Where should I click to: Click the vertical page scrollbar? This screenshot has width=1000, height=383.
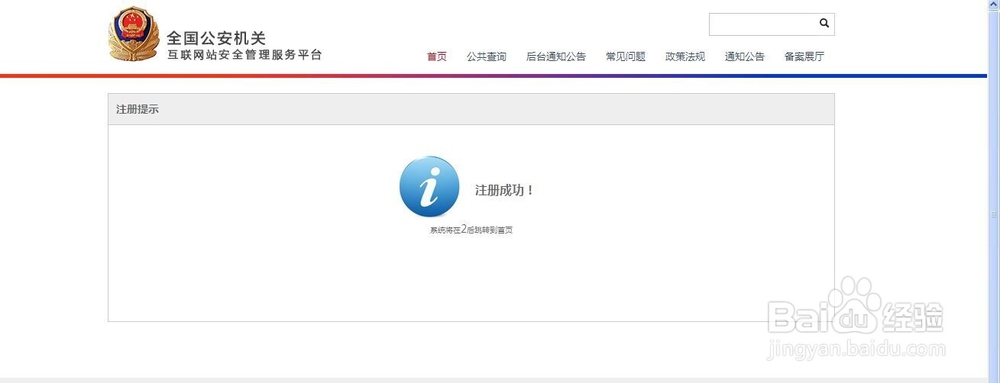[994, 191]
